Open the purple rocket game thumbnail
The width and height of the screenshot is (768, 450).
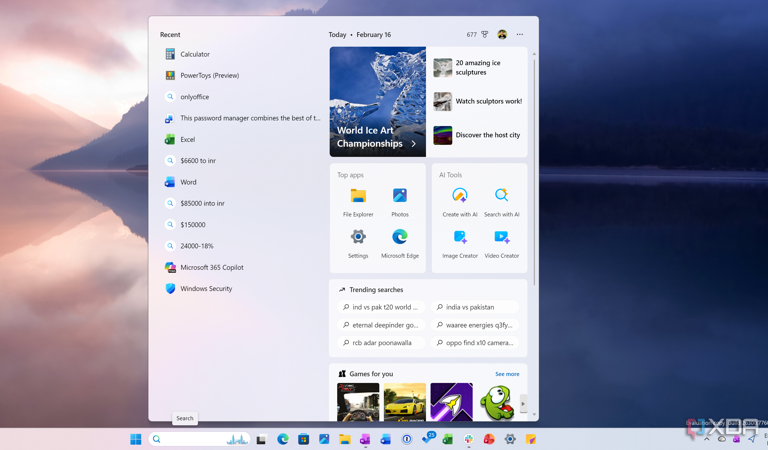pyautogui.click(x=452, y=402)
